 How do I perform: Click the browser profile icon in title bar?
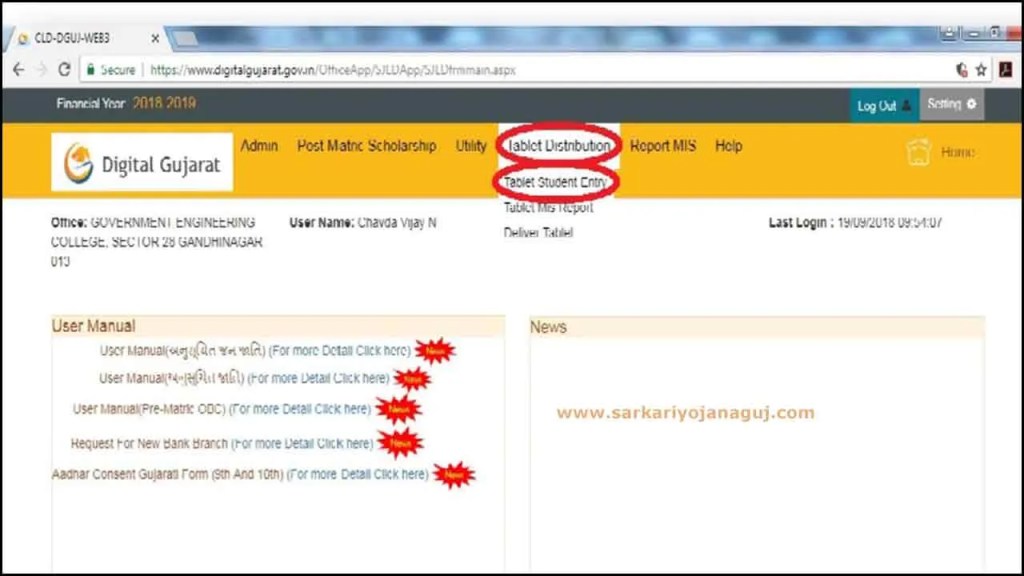949,33
